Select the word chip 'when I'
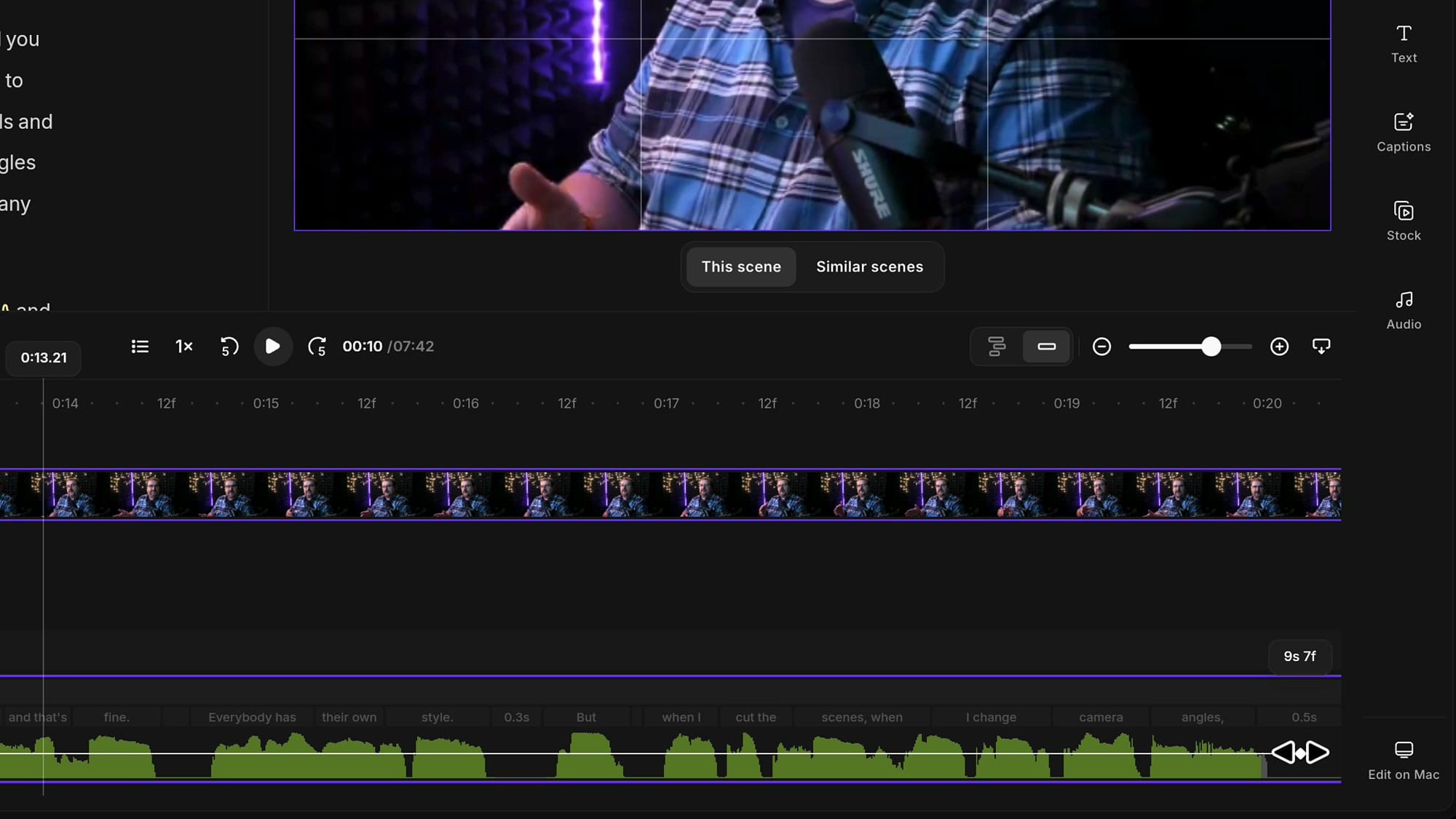Viewport: 1456px width, 819px height. [x=681, y=717]
